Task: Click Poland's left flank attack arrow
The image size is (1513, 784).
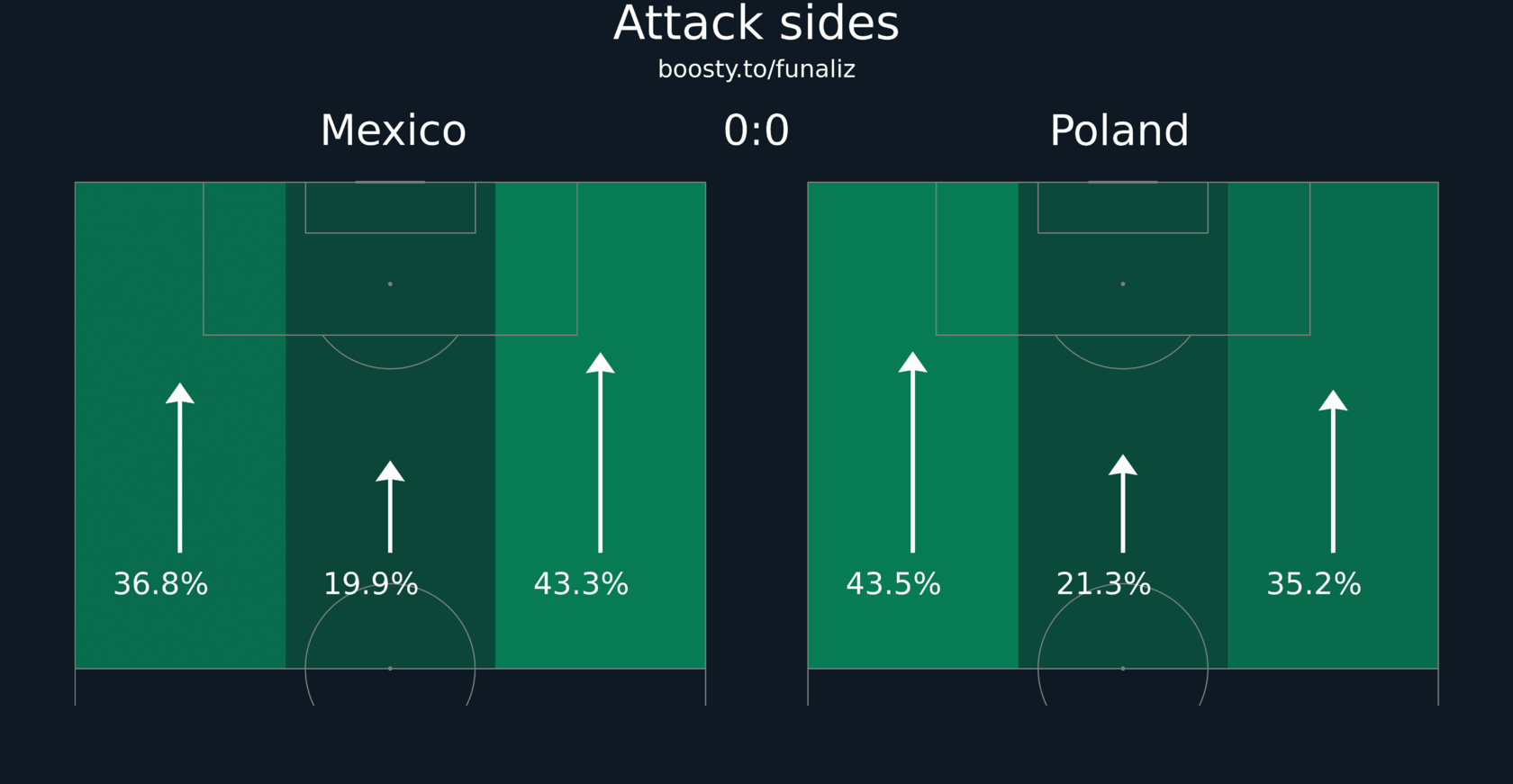Action: 912,453
